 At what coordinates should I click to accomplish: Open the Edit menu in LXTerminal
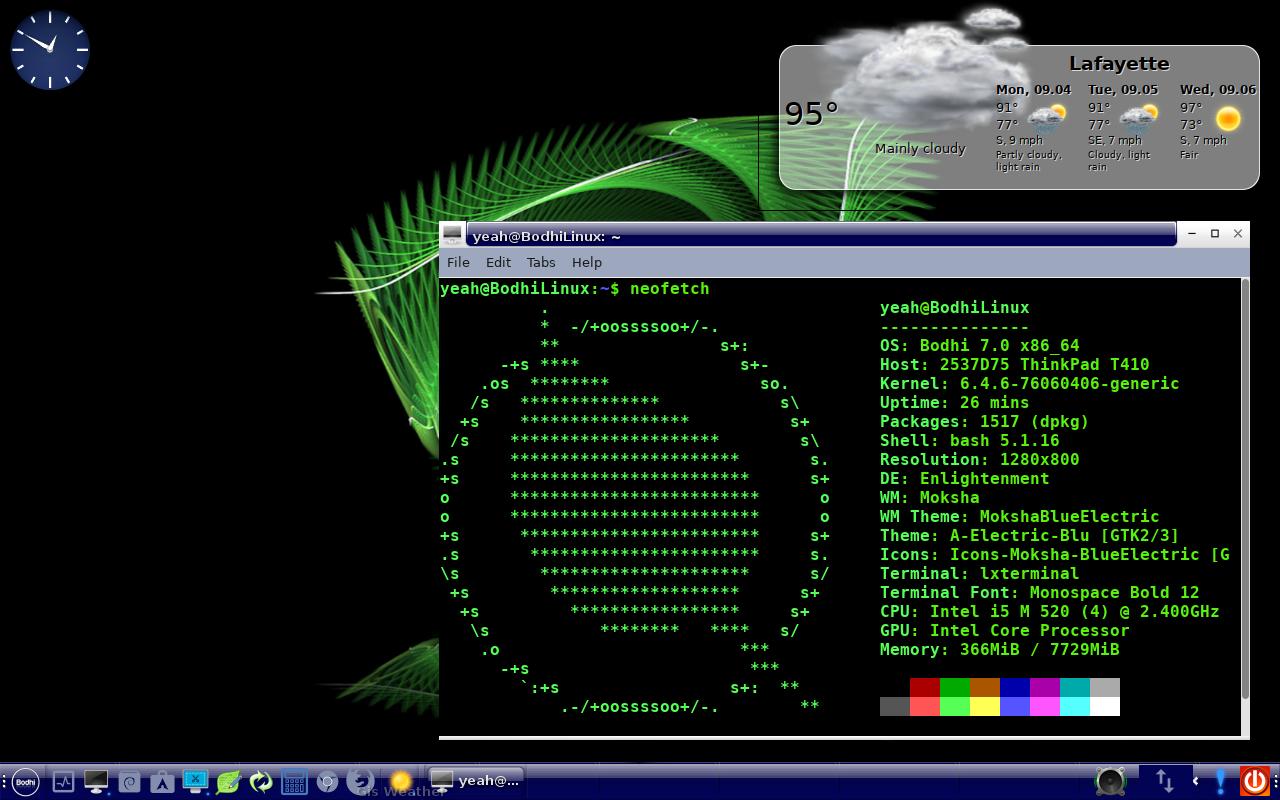(x=498, y=262)
